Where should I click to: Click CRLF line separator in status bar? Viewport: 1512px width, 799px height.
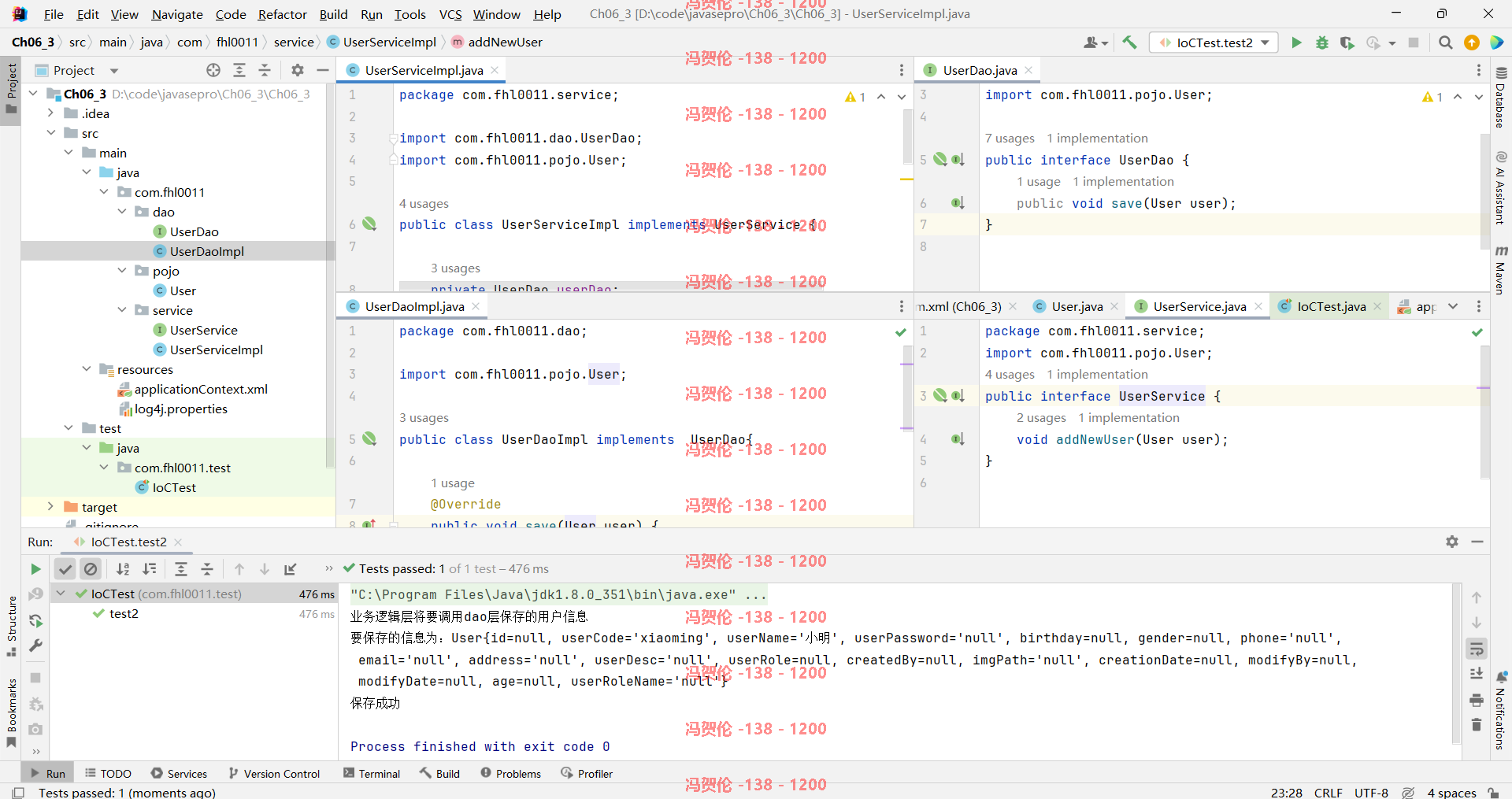pyautogui.click(x=1328, y=793)
